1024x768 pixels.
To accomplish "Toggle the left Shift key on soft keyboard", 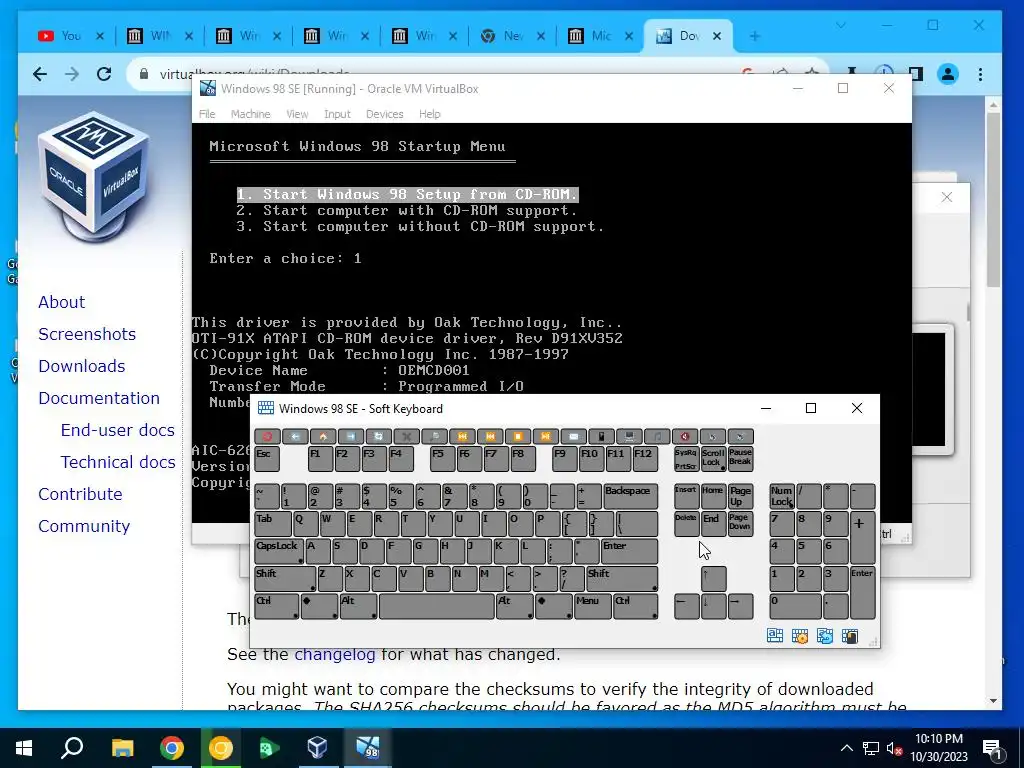I will (285, 579).
